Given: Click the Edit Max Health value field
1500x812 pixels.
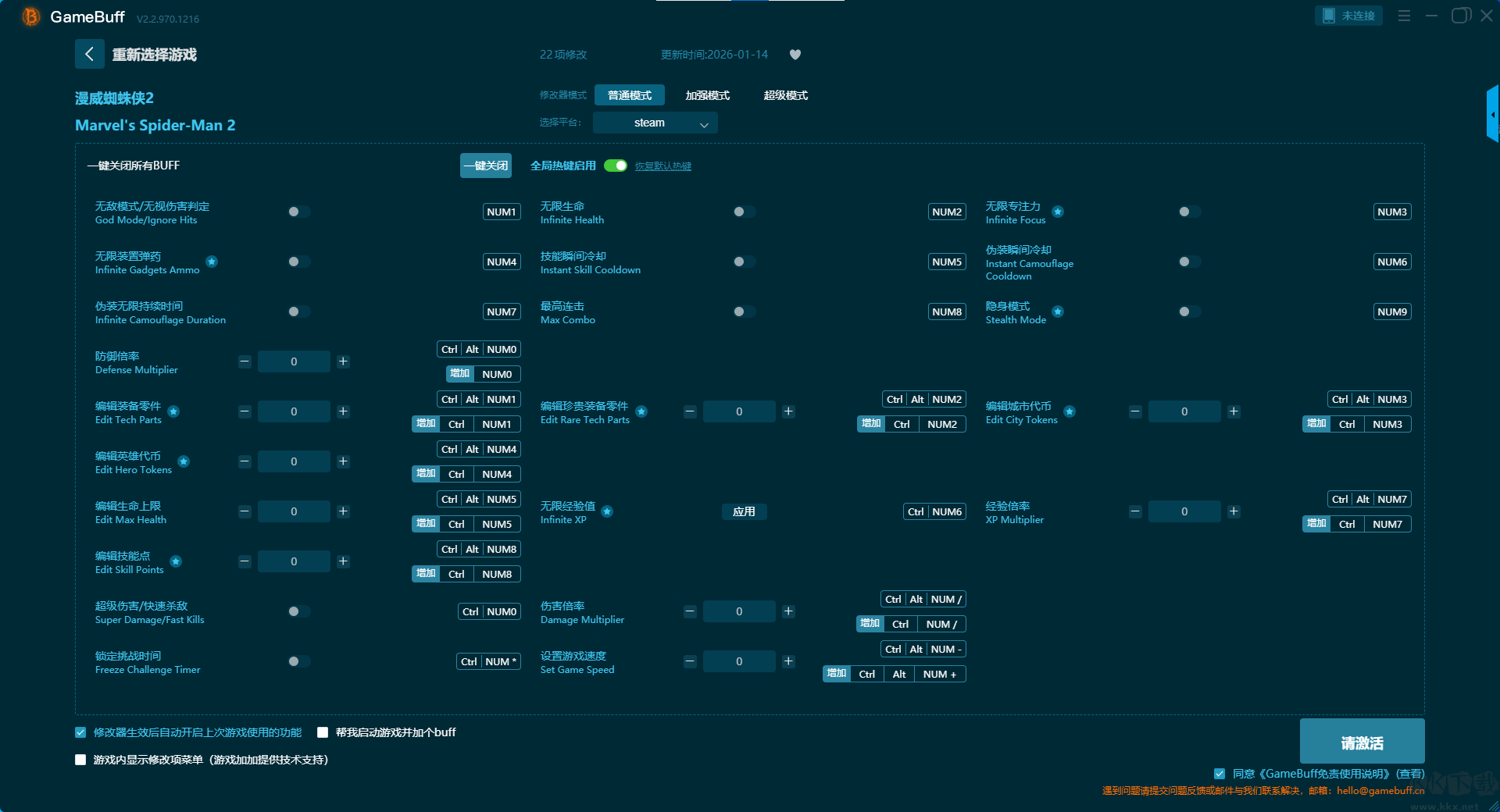Looking at the screenshot, I should pyautogui.click(x=294, y=511).
